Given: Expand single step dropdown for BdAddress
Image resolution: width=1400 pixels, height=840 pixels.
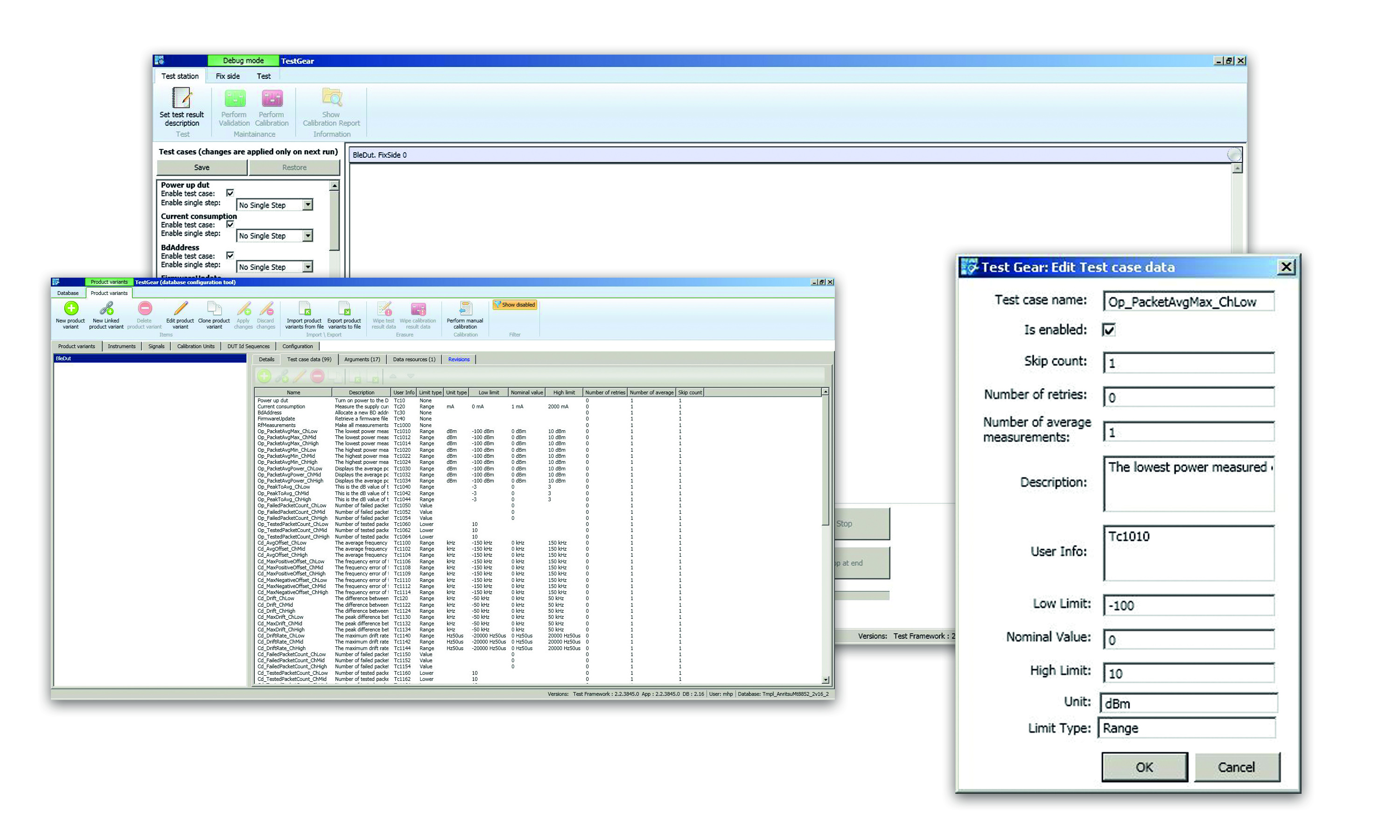Looking at the screenshot, I should point(307,267).
